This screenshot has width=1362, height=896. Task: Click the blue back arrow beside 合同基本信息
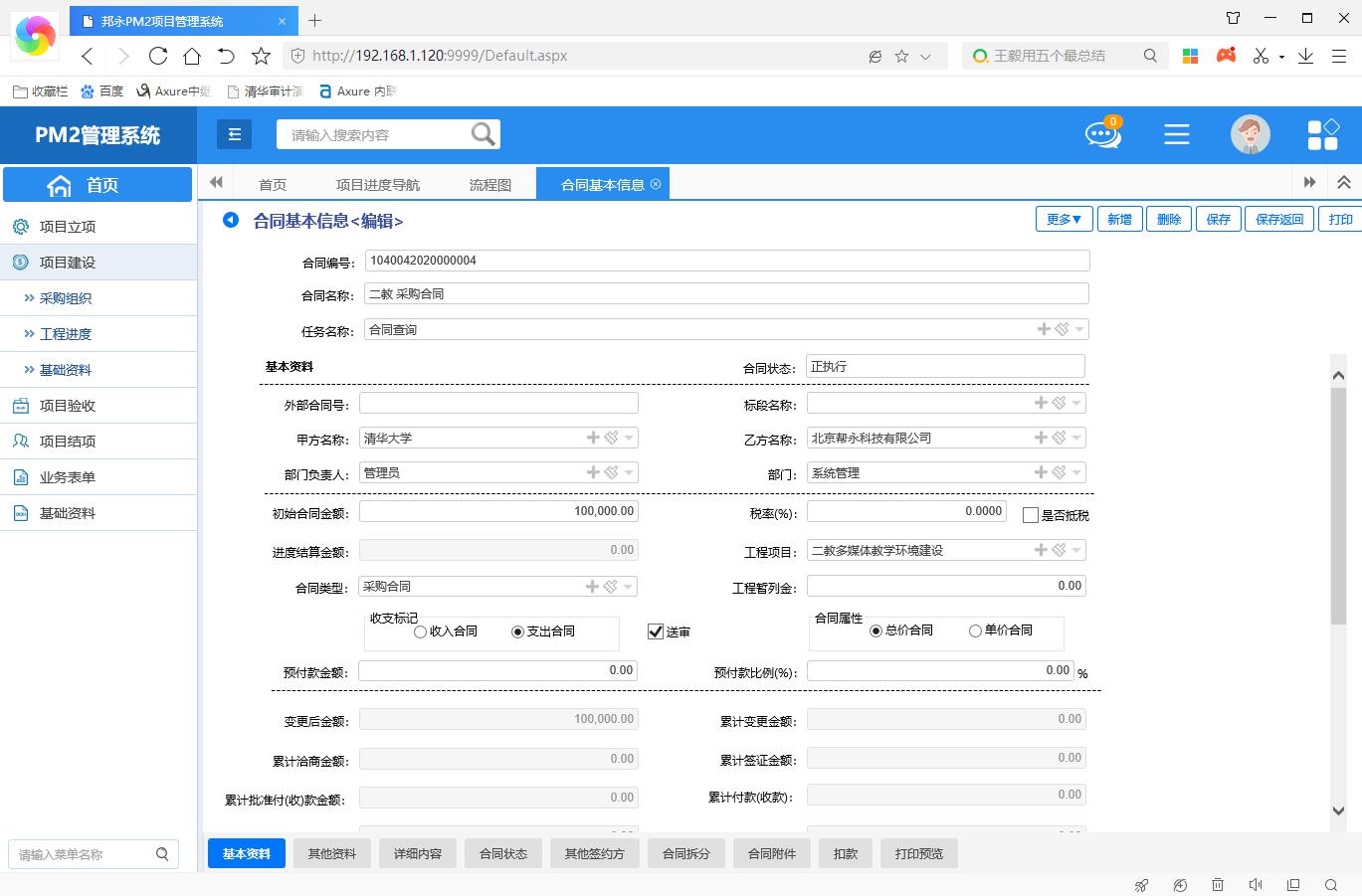[231, 220]
